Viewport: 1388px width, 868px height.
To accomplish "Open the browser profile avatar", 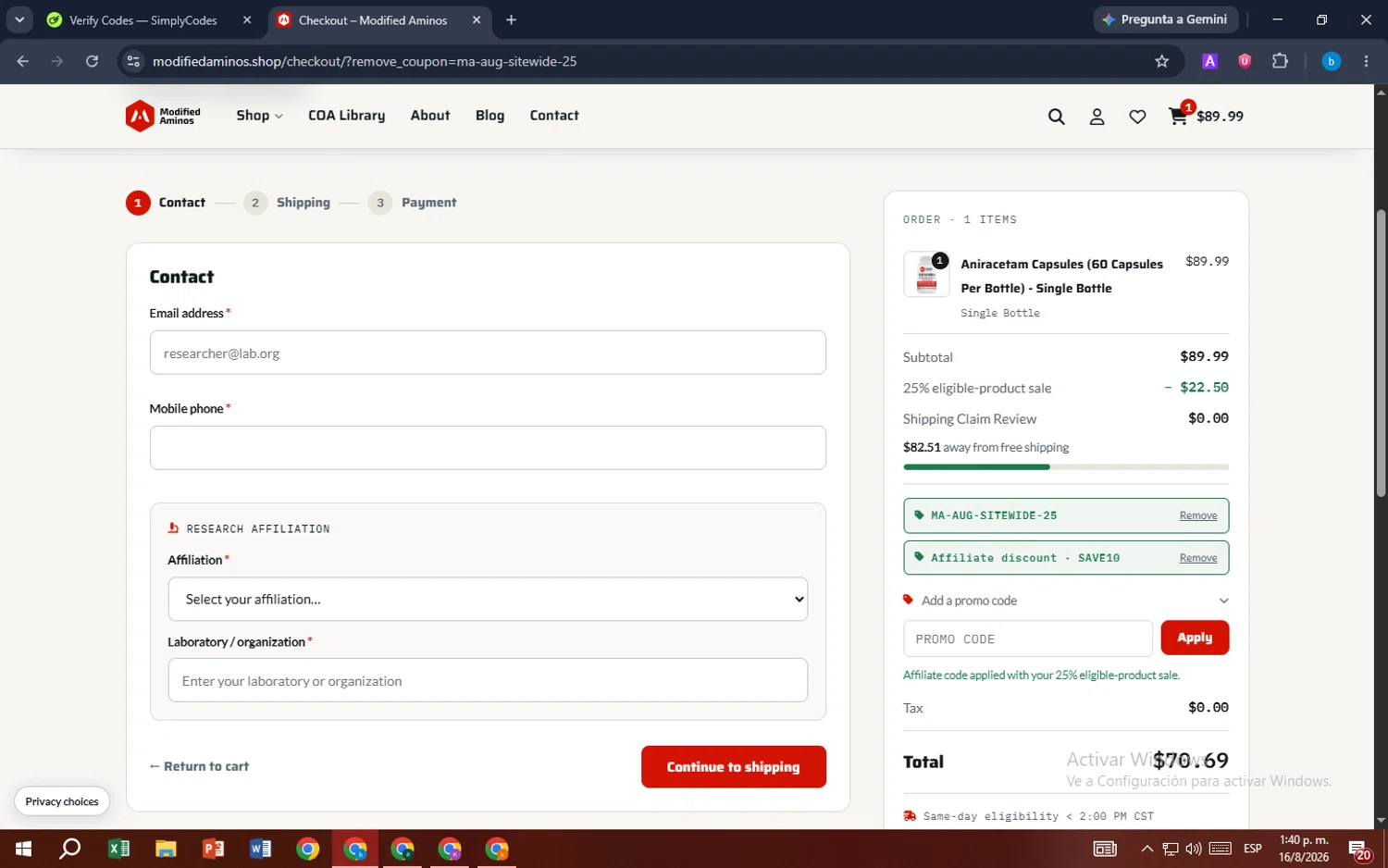I will click(x=1331, y=61).
